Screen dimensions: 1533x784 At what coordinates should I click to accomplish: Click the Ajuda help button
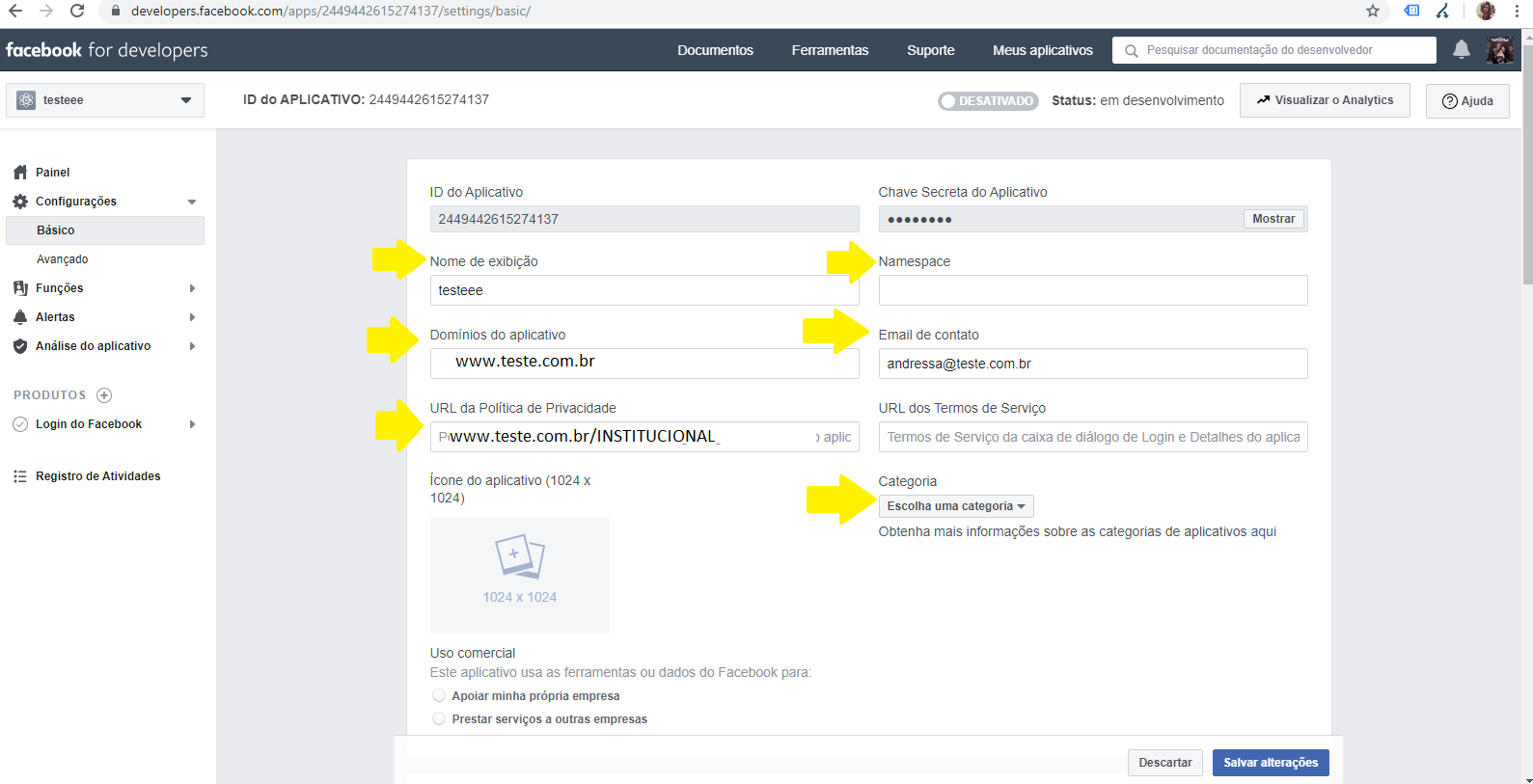point(1467,100)
